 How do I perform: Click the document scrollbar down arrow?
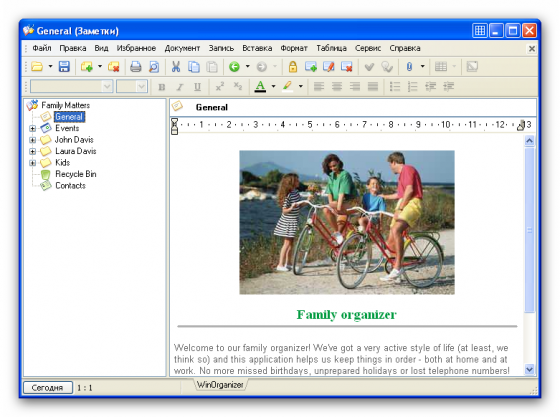(529, 369)
